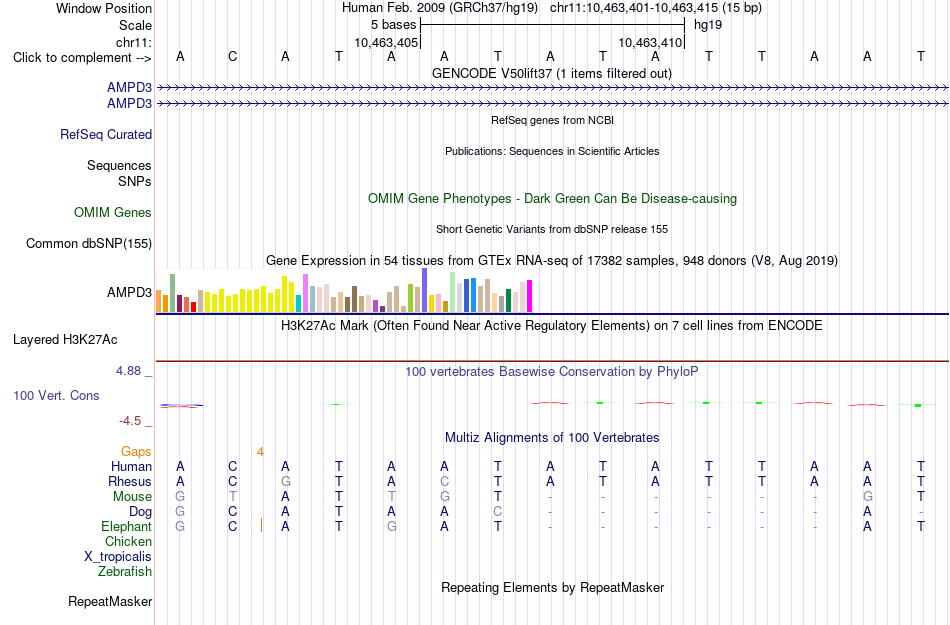The image size is (950, 625).
Task: Click the GENCODE V50lift37 track title
Action: [551, 74]
